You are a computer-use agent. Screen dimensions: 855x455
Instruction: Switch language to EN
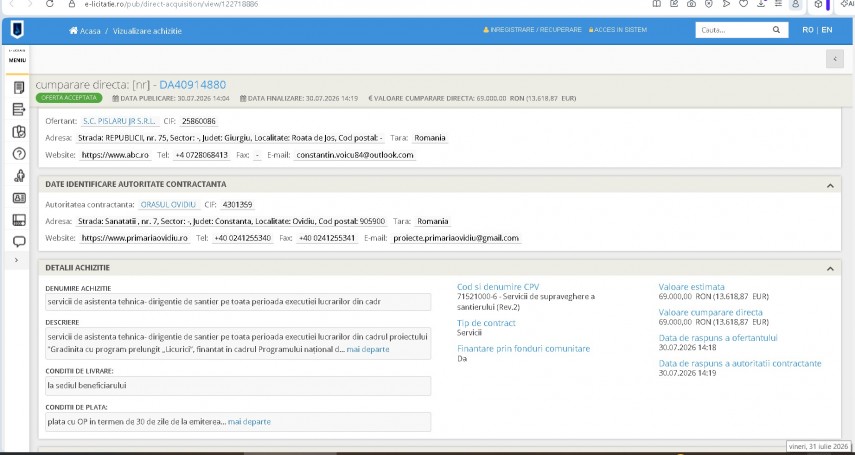(827, 30)
